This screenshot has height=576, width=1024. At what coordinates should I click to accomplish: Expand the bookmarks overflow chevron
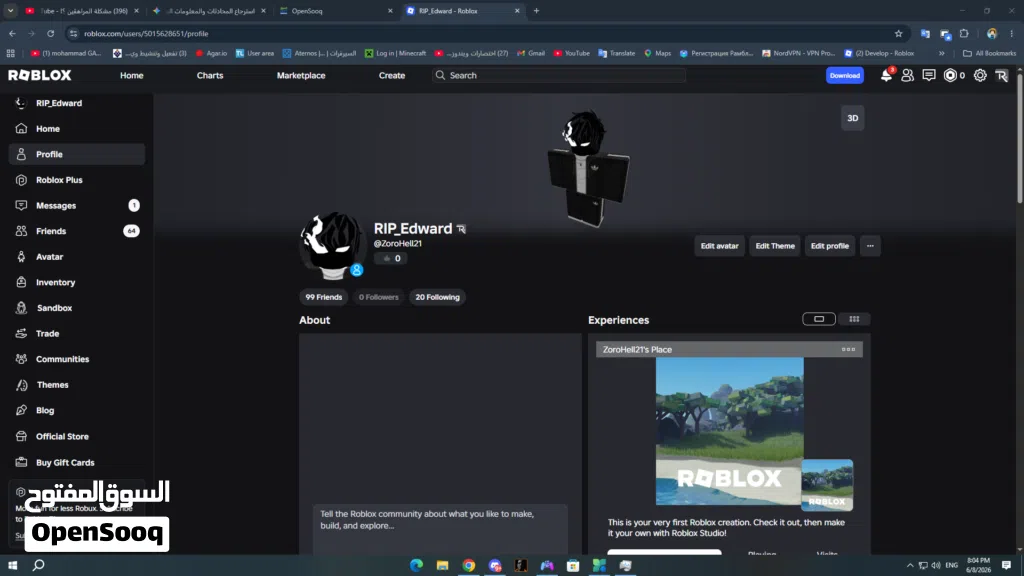[x=941, y=54]
